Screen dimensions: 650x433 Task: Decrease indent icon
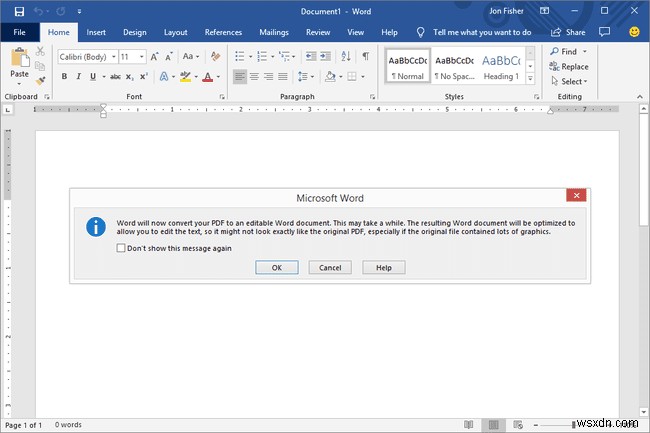[311, 56]
